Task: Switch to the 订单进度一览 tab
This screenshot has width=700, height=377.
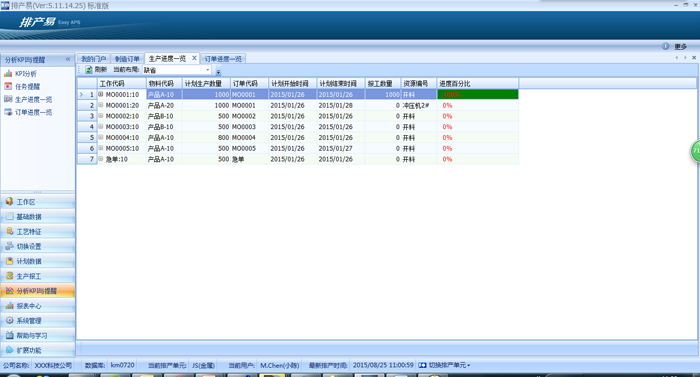Action: (x=223, y=59)
